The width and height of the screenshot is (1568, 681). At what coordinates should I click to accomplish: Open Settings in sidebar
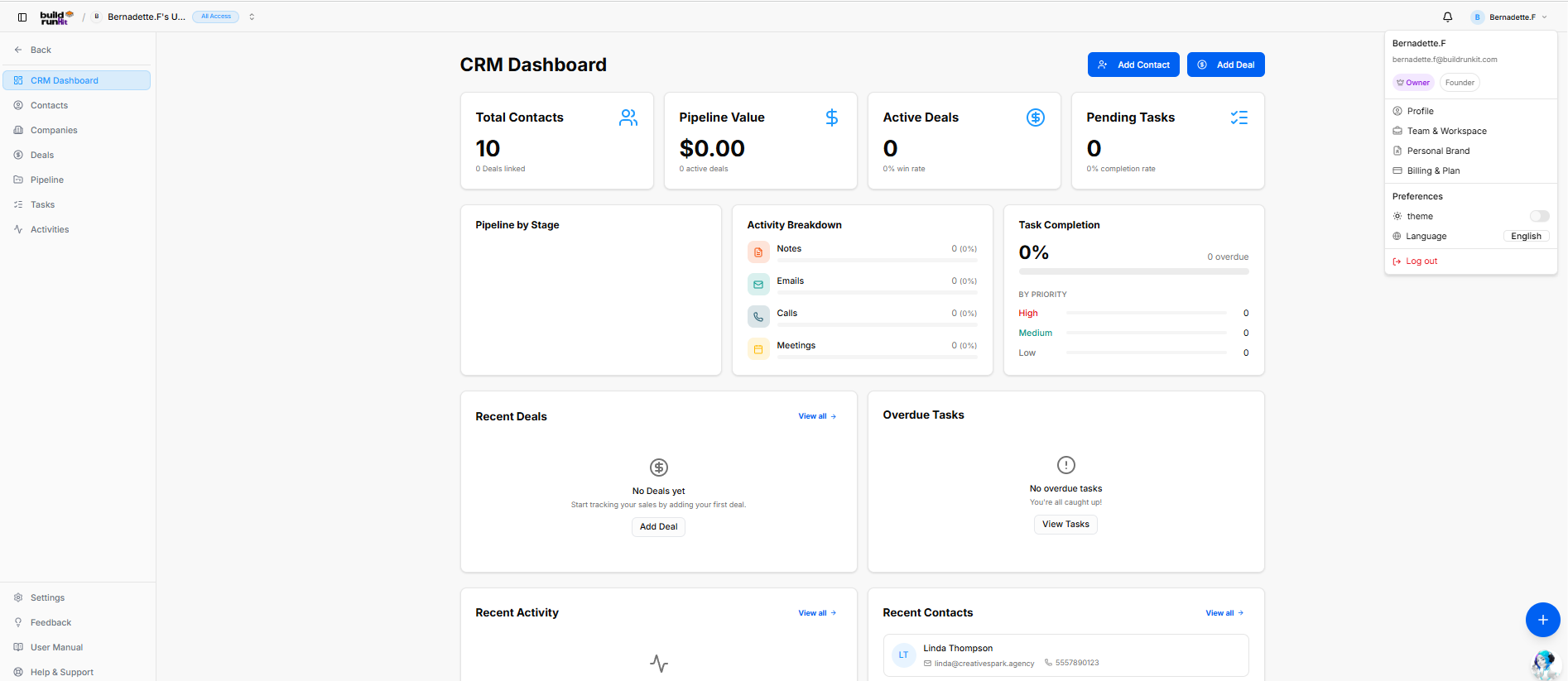(77, 597)
